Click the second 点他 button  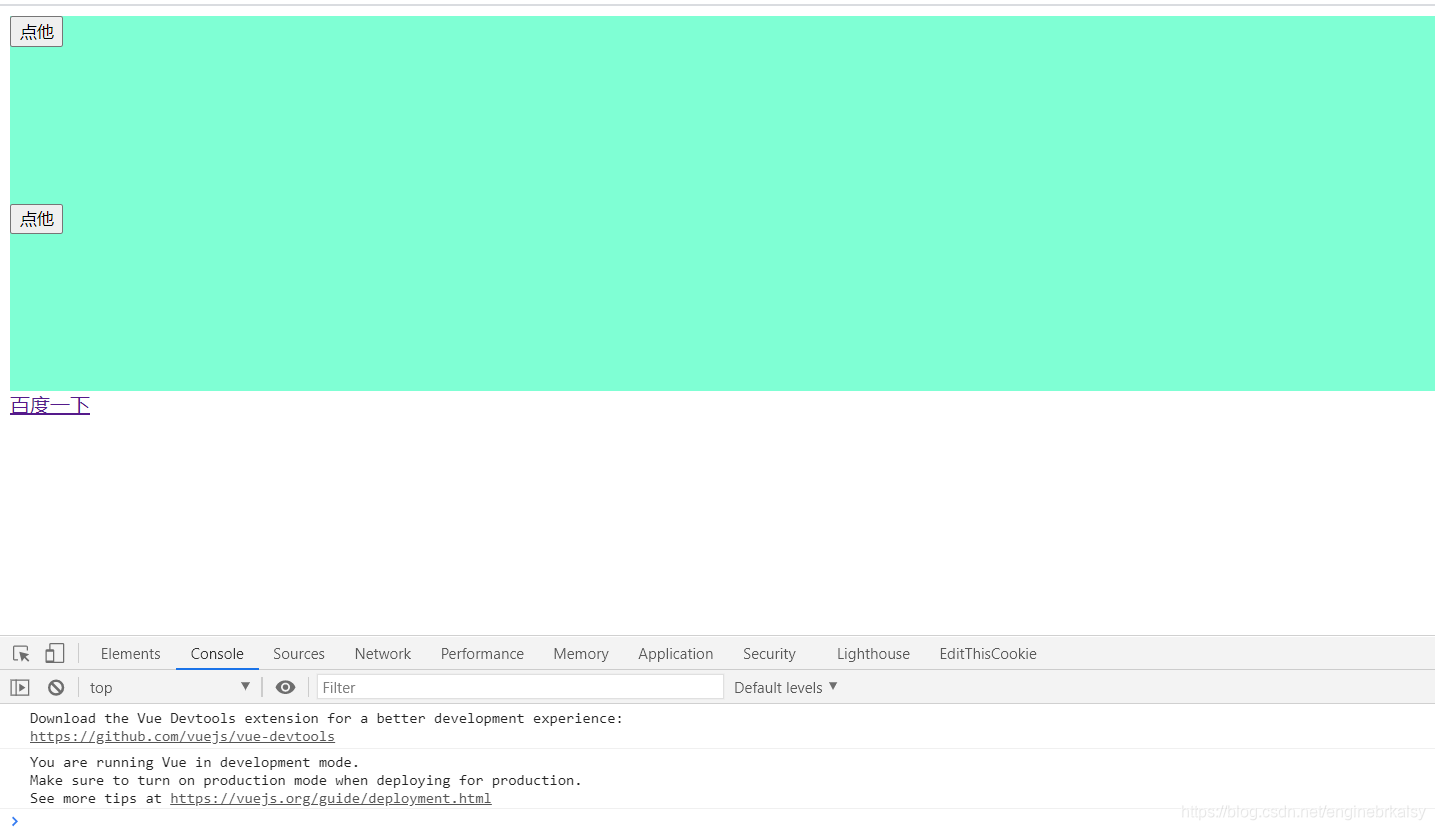(x=37, y=219)
